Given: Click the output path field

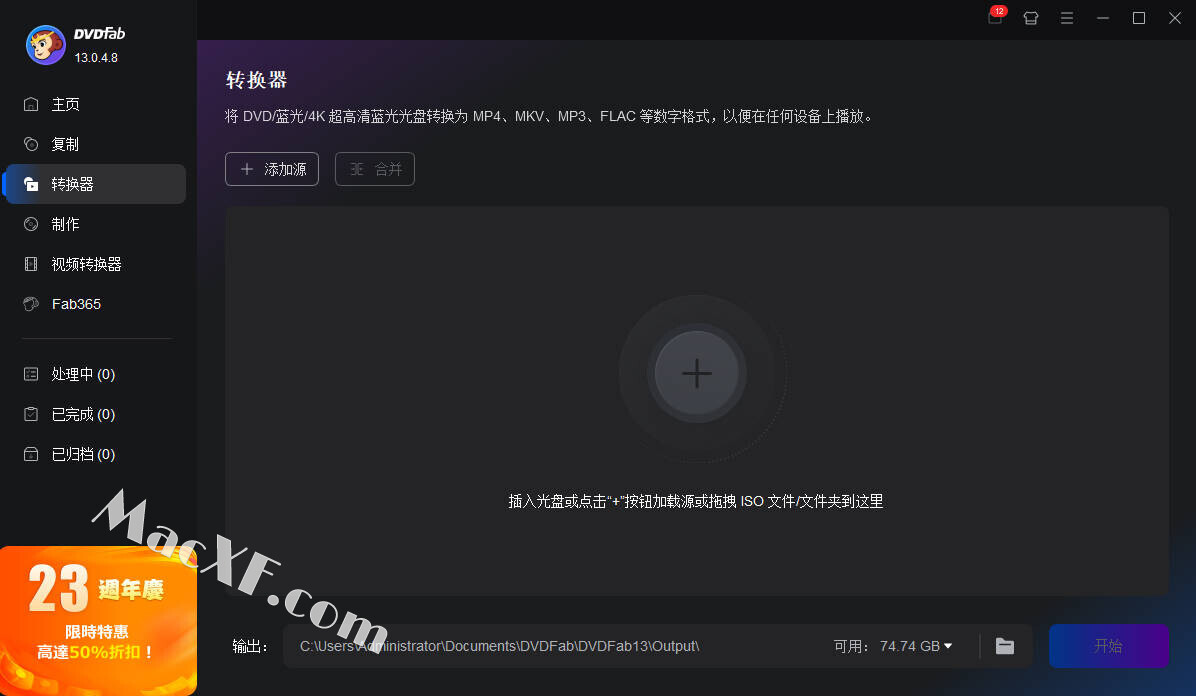Looking at the screenshot, I should pos(550,646).
